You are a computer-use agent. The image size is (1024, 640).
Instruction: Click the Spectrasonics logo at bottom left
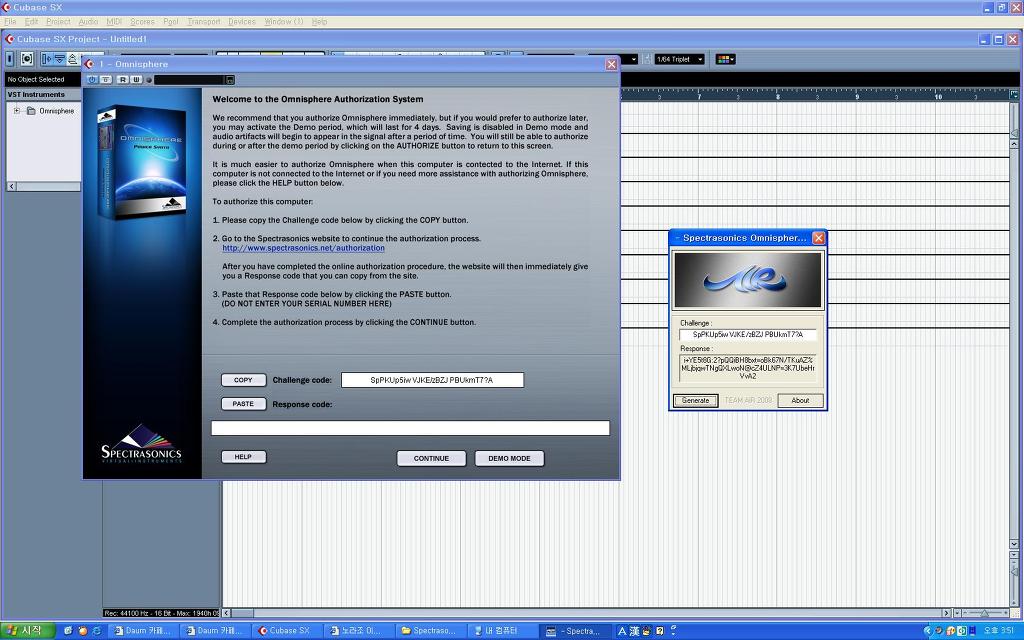click(141, 443)
